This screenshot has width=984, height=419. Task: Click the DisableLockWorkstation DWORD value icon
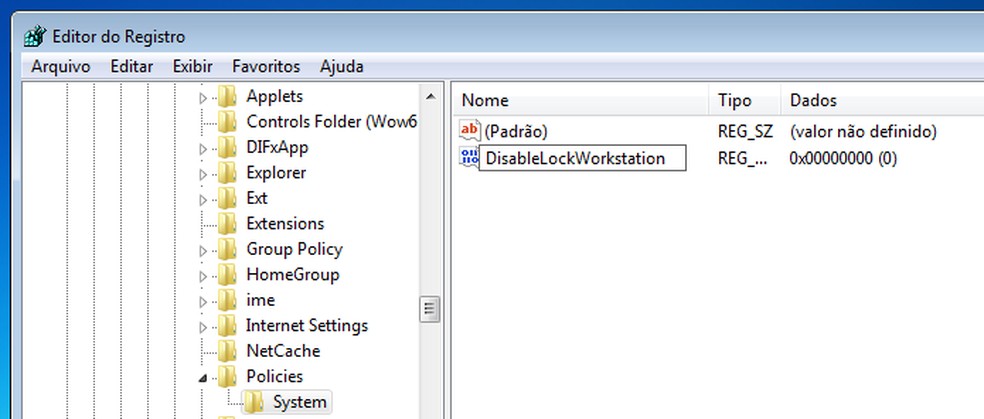tap(468, 157)
